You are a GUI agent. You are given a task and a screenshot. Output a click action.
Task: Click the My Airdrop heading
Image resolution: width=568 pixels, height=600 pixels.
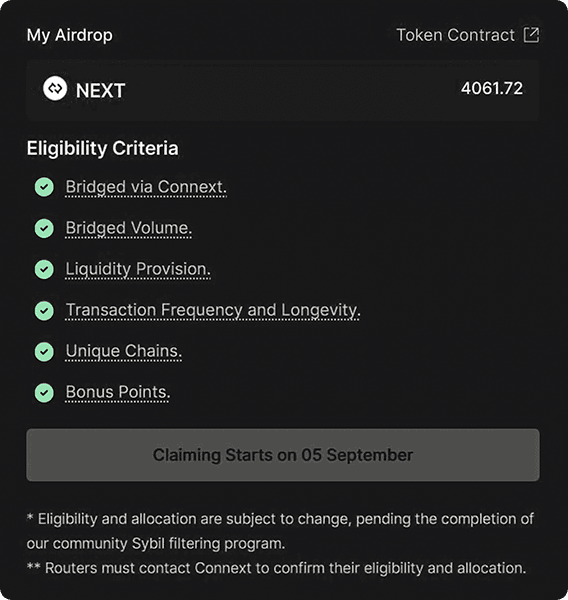[x=70, y=35]
